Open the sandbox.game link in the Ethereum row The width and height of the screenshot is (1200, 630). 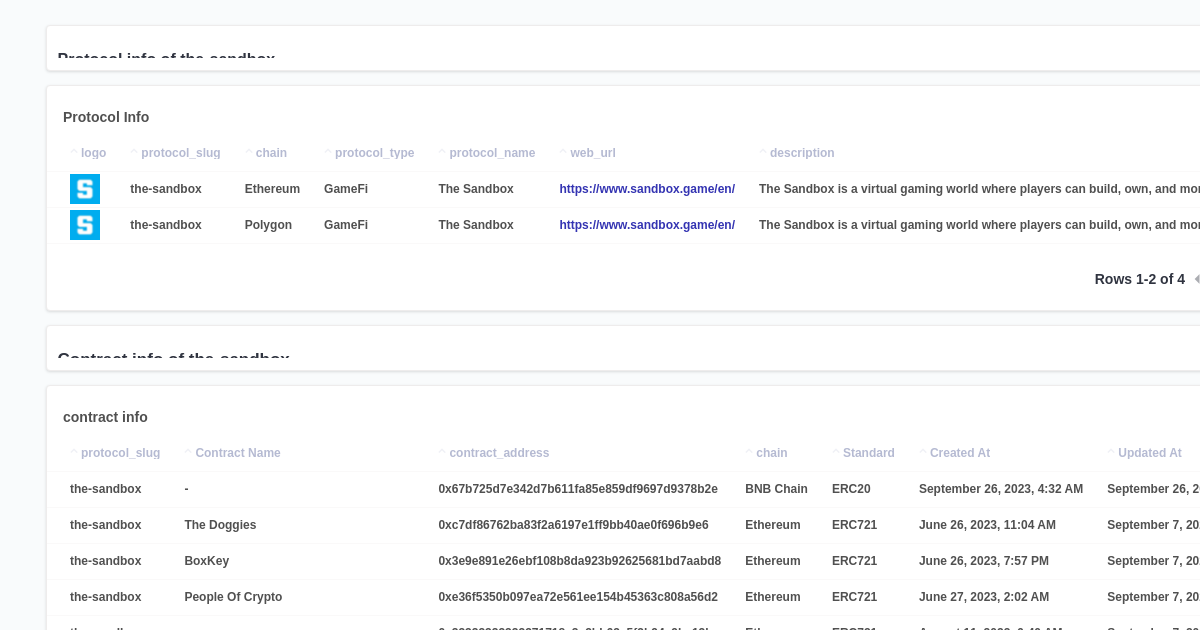647,189
